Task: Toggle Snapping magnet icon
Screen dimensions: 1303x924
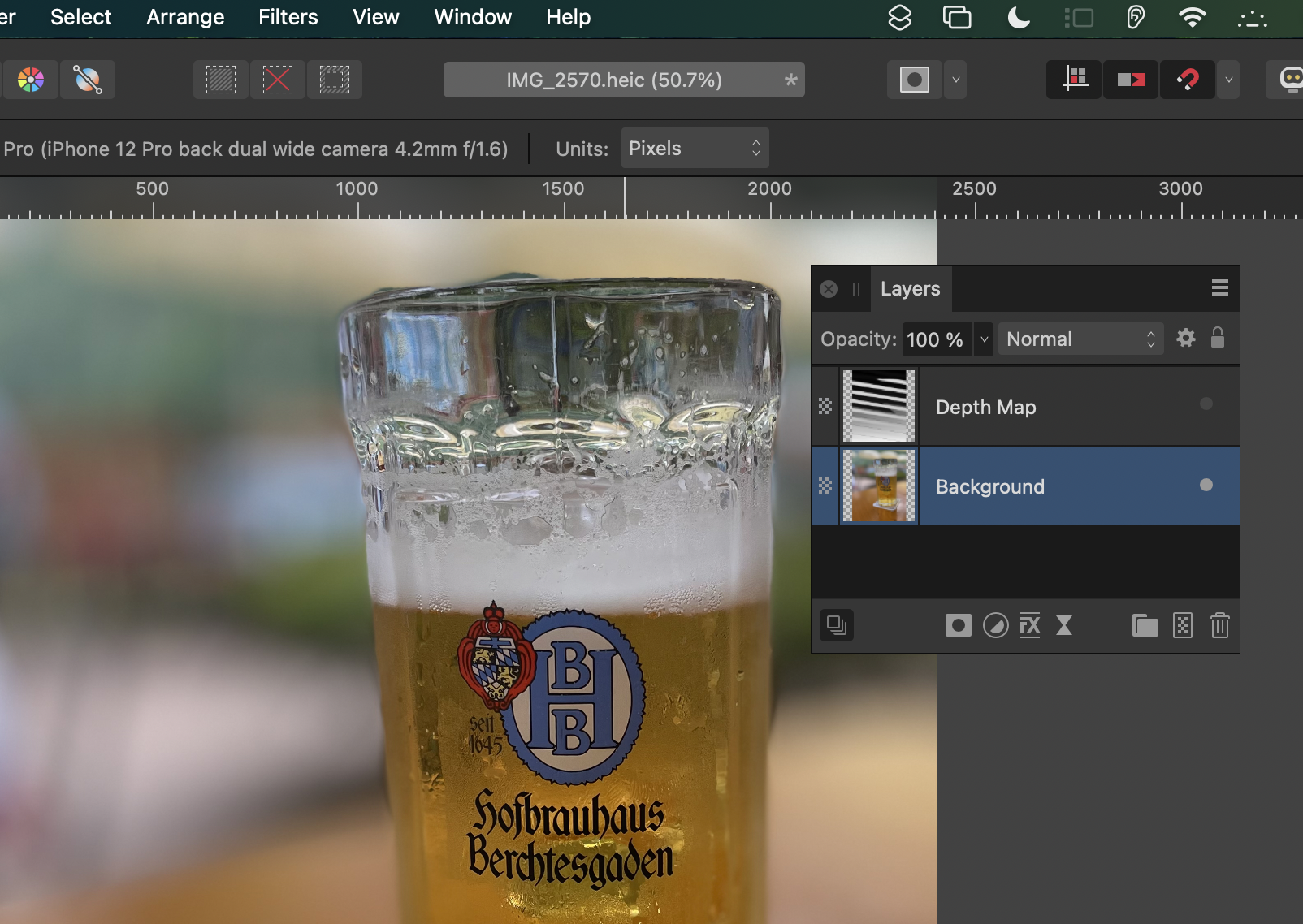Action: (1188, 80)
